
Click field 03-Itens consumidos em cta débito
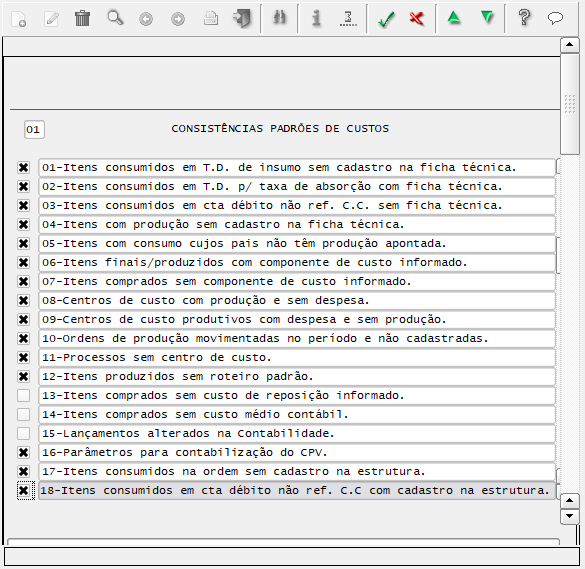coord(297,206)
